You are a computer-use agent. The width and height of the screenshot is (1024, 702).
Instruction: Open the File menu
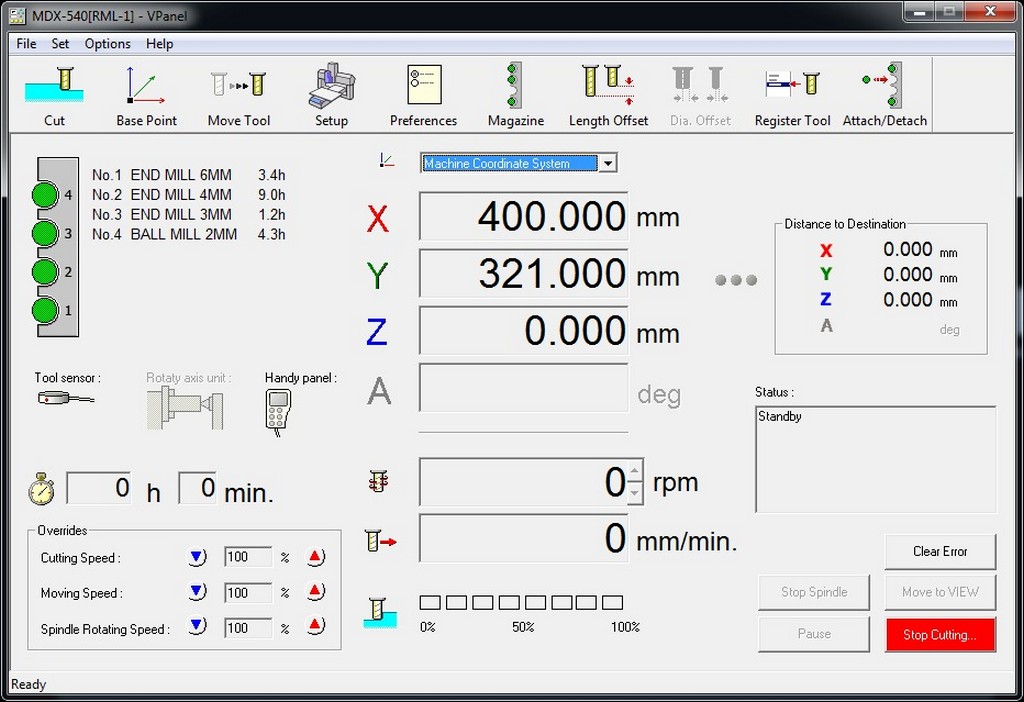point(26,44)
